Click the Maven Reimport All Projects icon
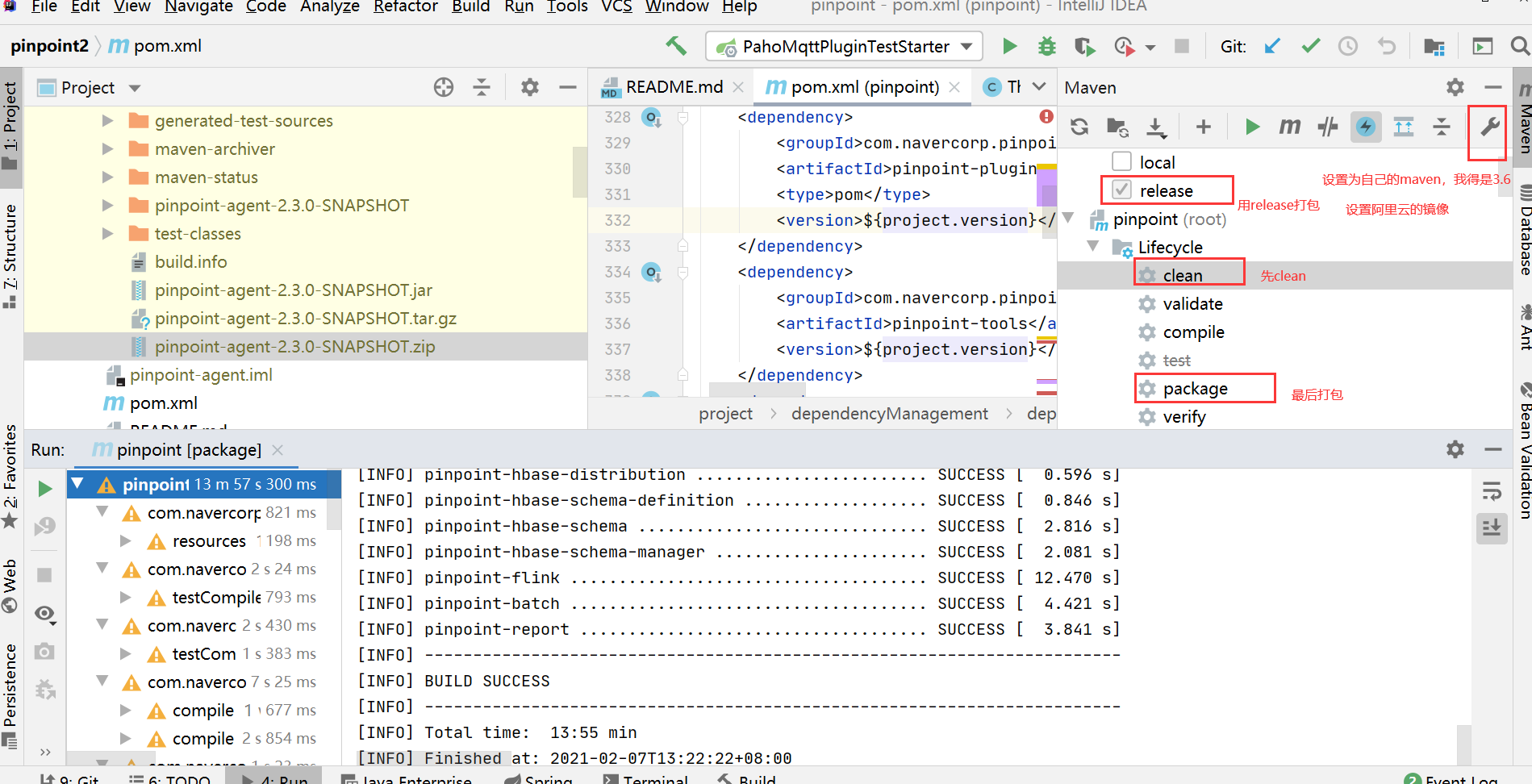 (1079, 127)
